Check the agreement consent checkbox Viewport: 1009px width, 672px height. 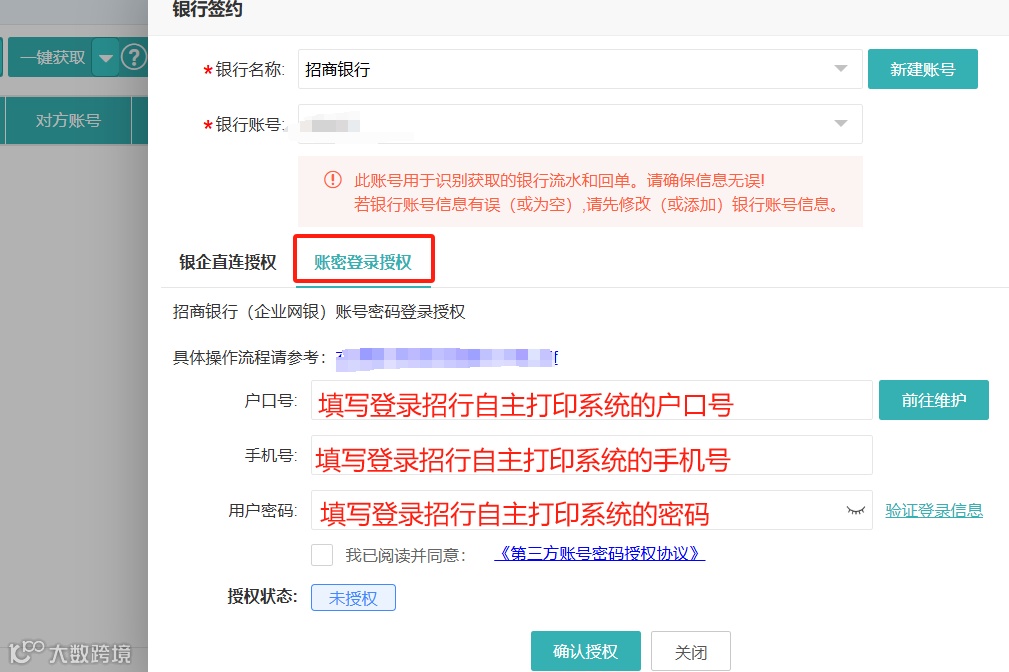(322, 554)
